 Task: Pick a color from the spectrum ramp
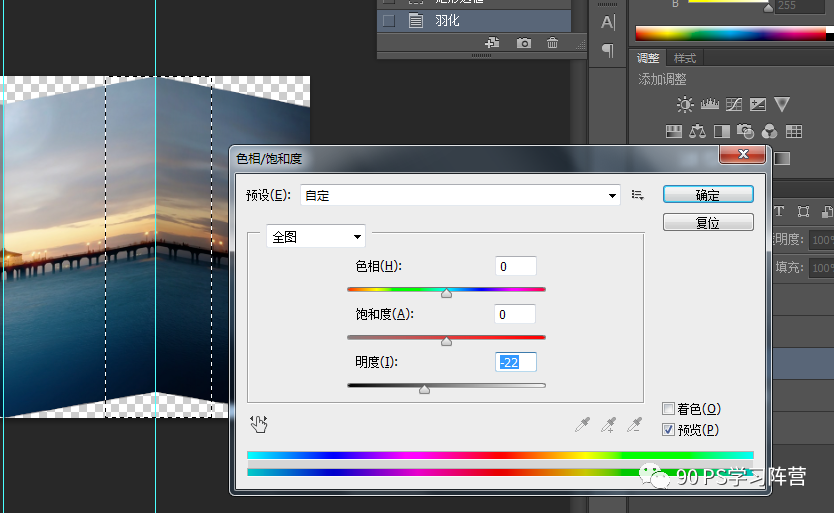click(x=730, y=34)
